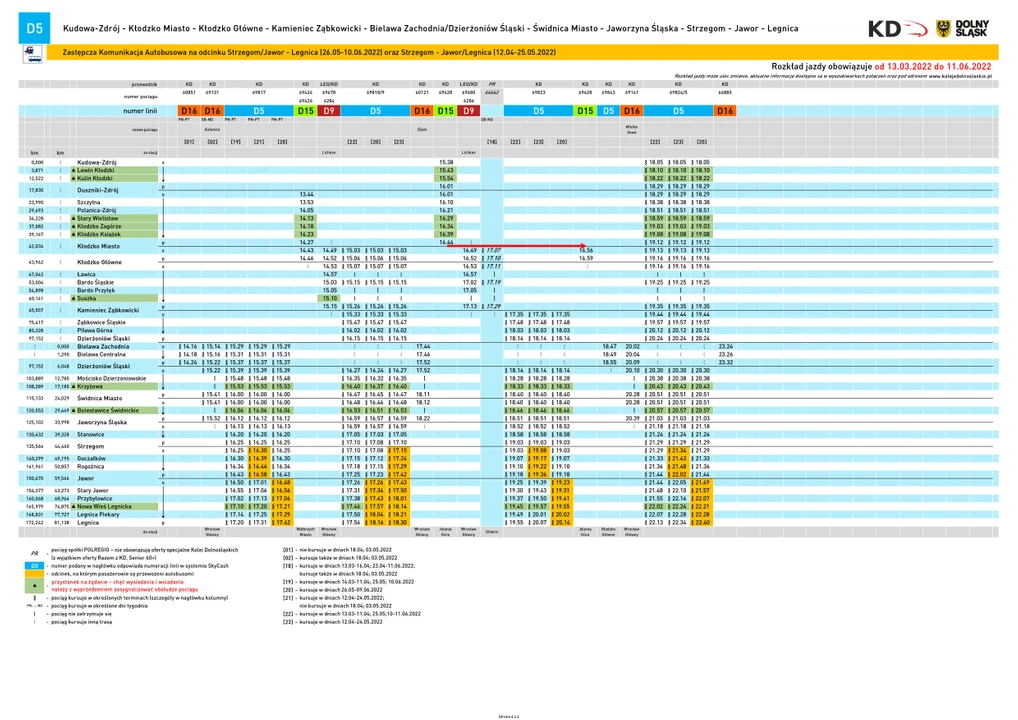
Task: Click the Ząbkowice Śląskie station row label
Action: click(101, 323)
